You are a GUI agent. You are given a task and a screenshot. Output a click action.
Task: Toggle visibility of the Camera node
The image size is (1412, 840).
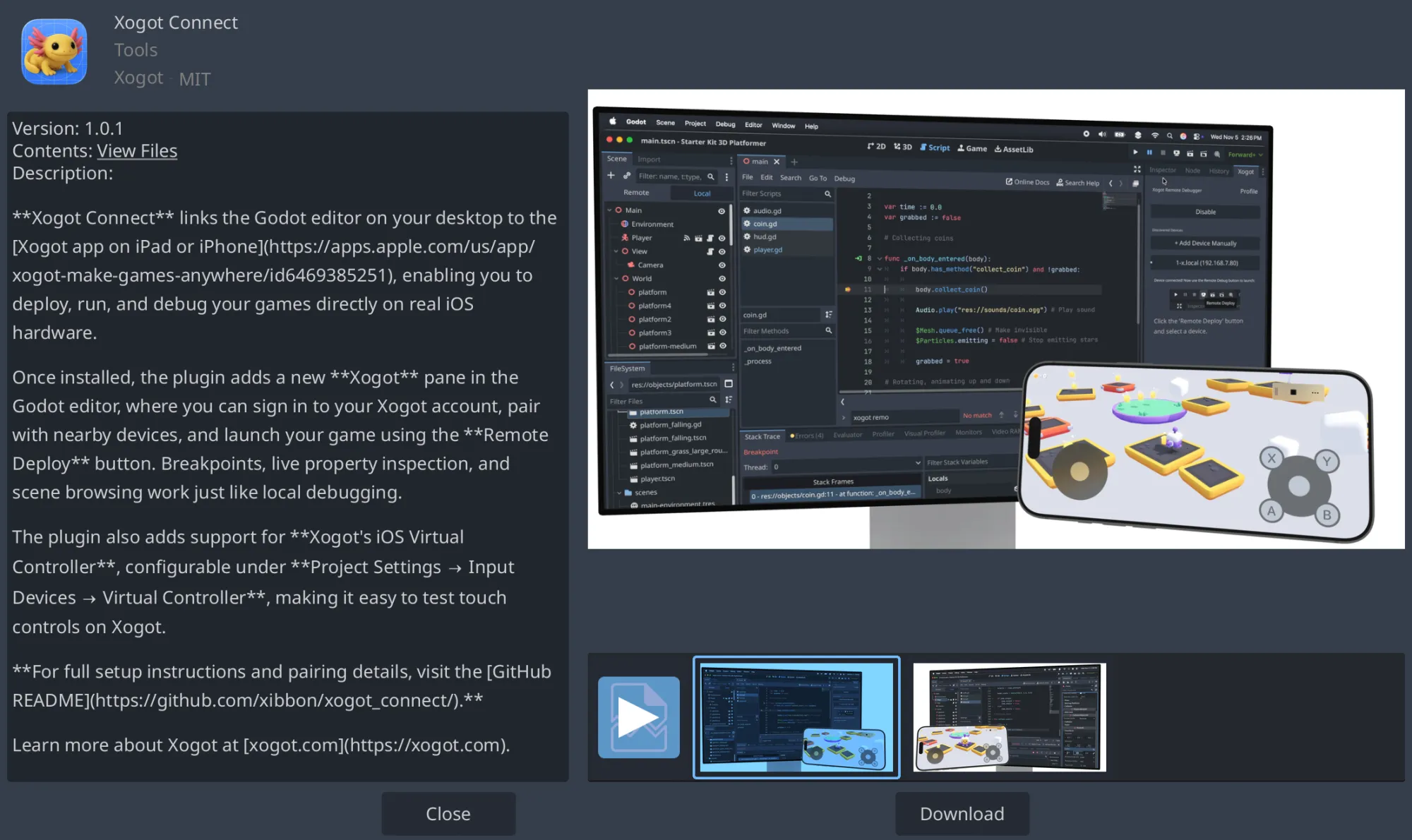pos(722,265)
